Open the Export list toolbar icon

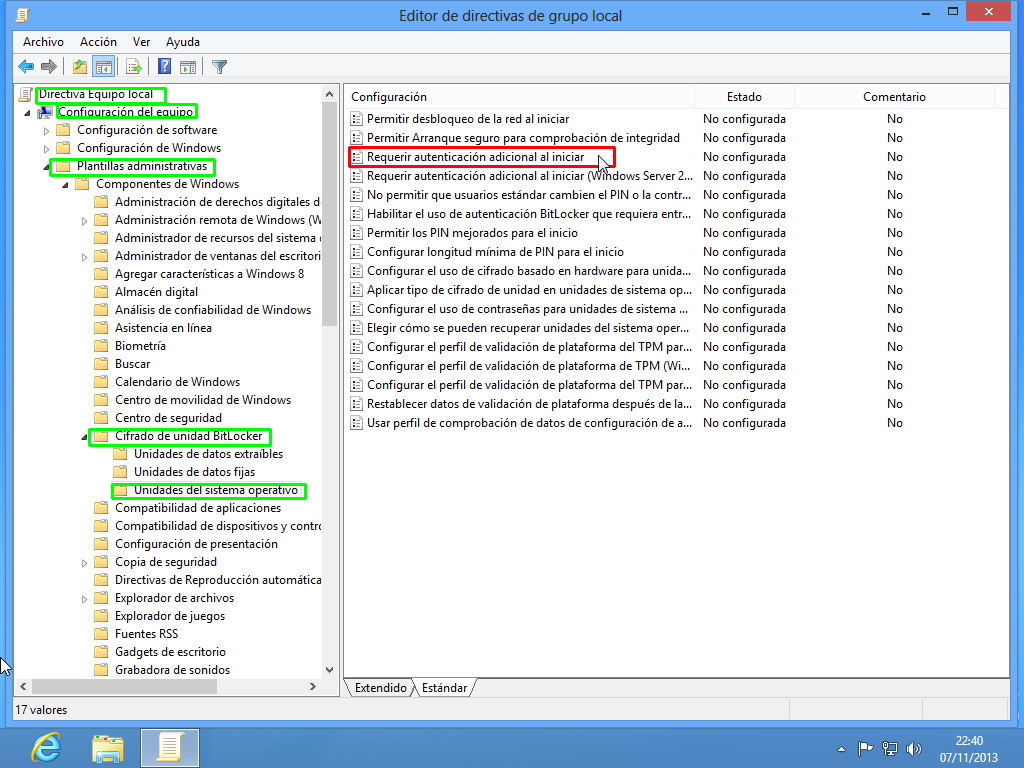[131, 66]
